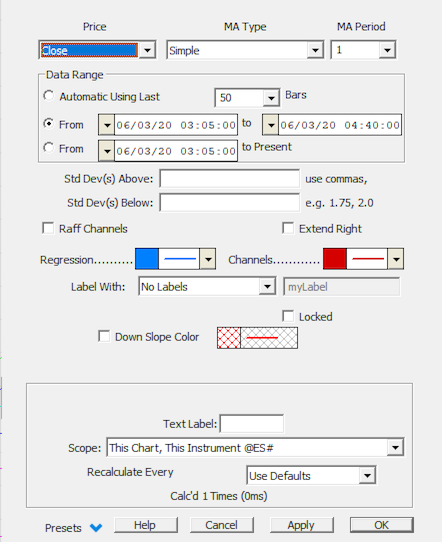Screen dimensions: 442x542
Task: Click the start date field 06/03/20 03:05:00 before 'to'
Action: (x=176, y=125)
